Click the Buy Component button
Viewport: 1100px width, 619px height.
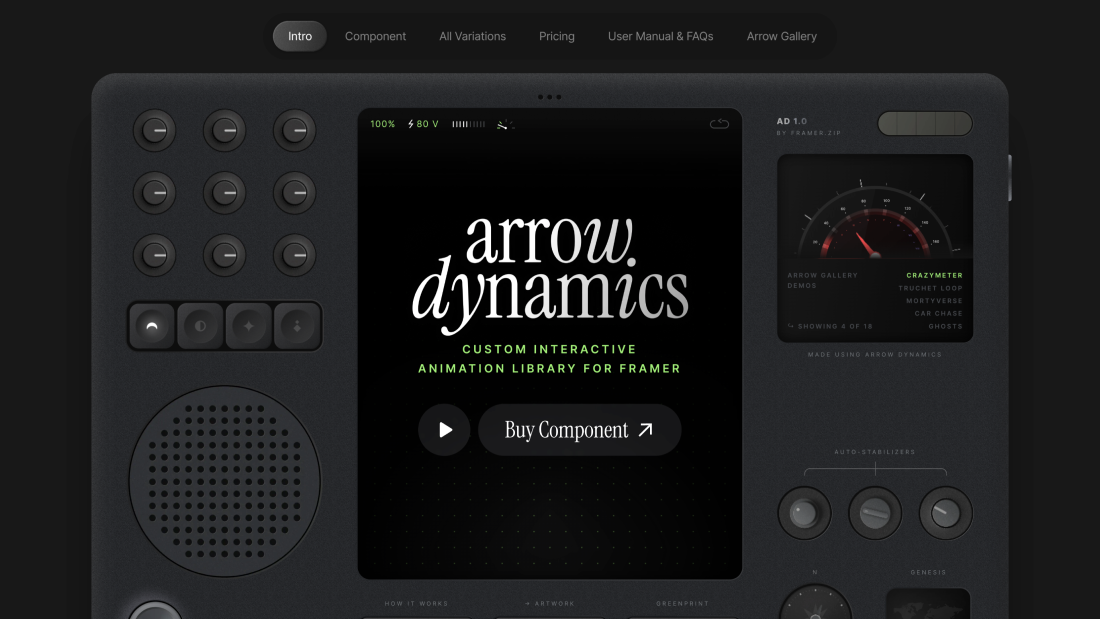tap(580, 429)
